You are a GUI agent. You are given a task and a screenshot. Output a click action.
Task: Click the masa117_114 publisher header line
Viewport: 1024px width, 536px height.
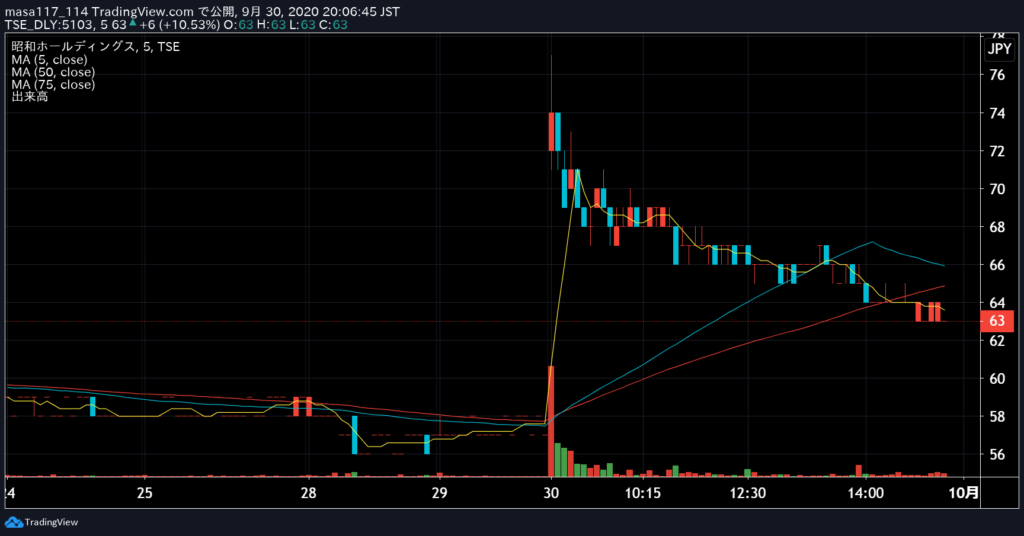202,12
